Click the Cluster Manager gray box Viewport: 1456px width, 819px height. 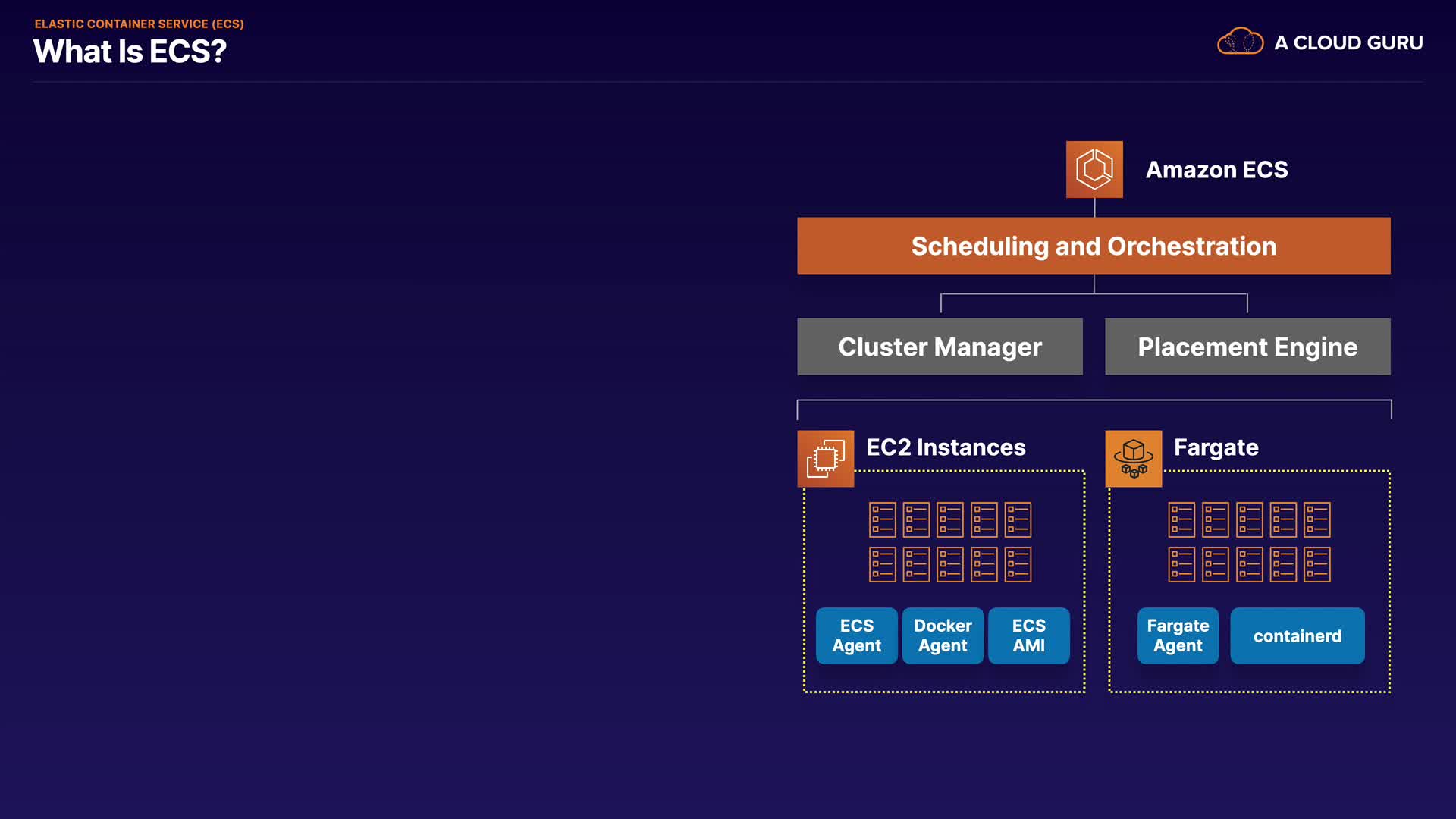(x=940, y=347)
